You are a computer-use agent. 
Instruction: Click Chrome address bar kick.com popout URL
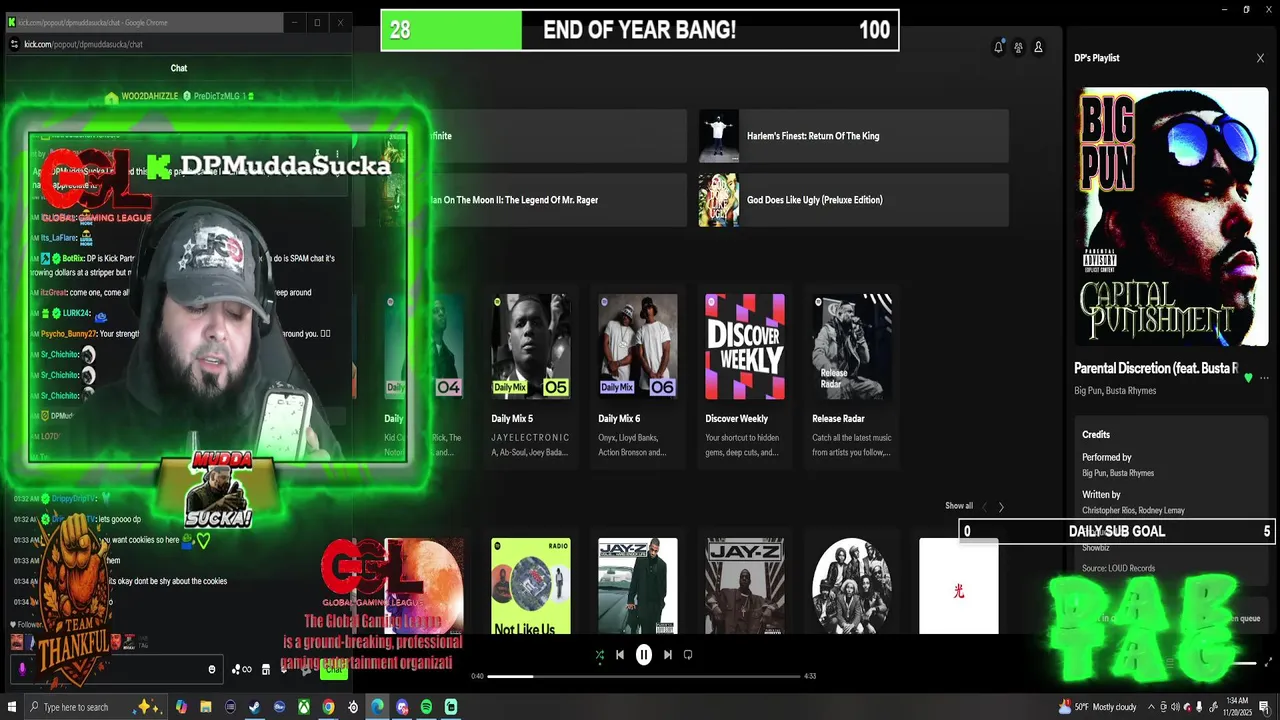coord(84,44)
